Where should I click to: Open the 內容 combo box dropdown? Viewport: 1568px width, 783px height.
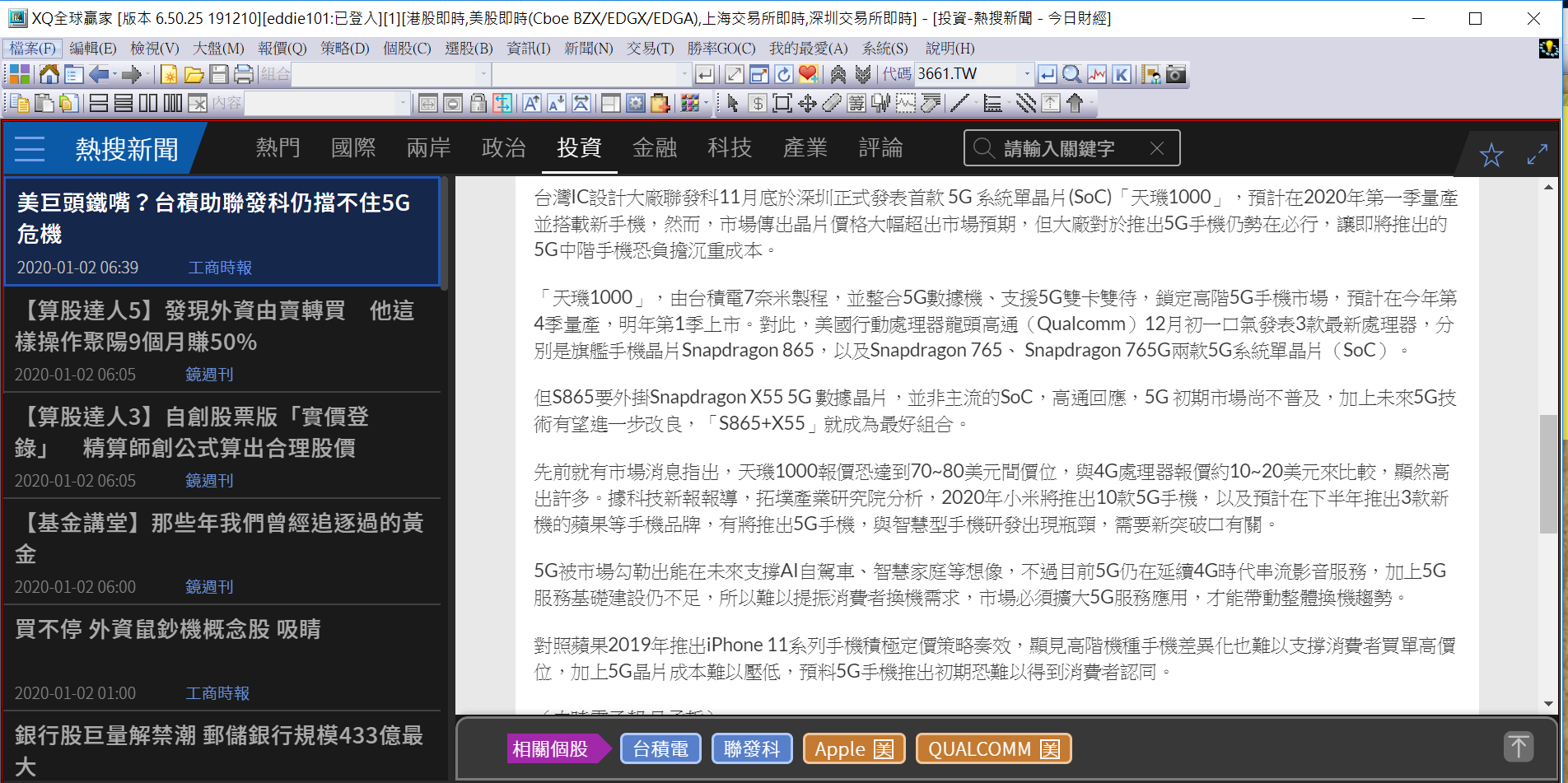click(402, 104)
